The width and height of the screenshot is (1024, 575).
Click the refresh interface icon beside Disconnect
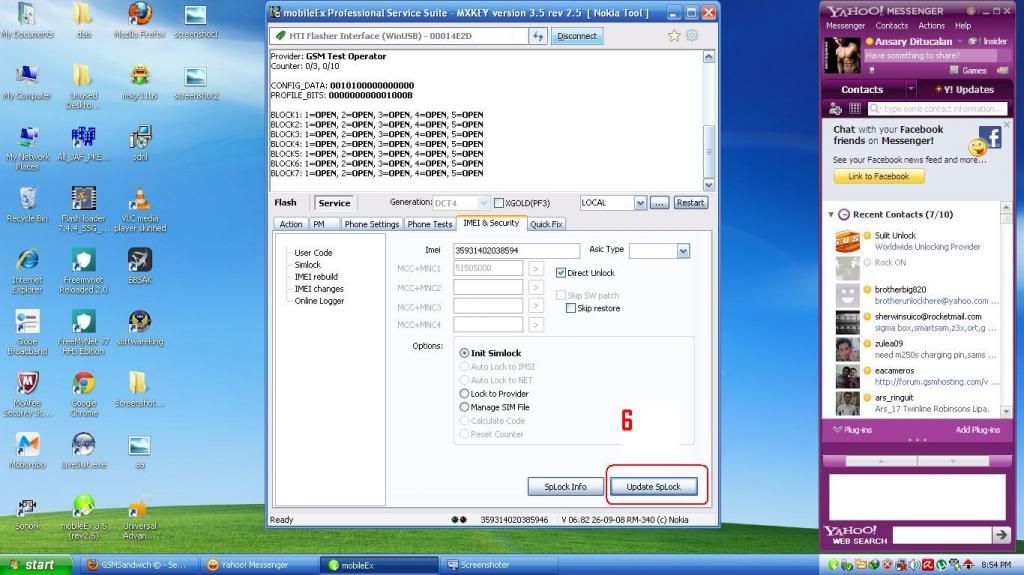tap(537, 36)
